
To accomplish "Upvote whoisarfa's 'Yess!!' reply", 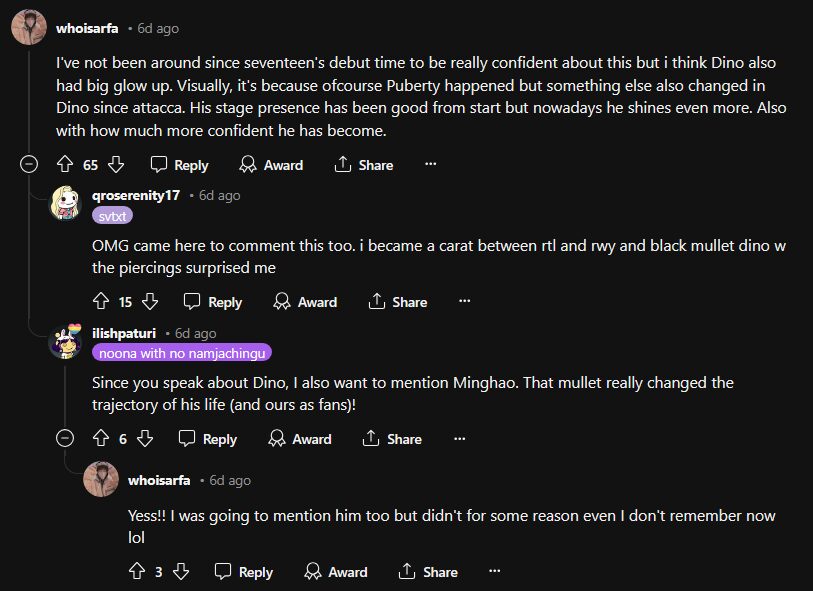I will tap(137, 572).
